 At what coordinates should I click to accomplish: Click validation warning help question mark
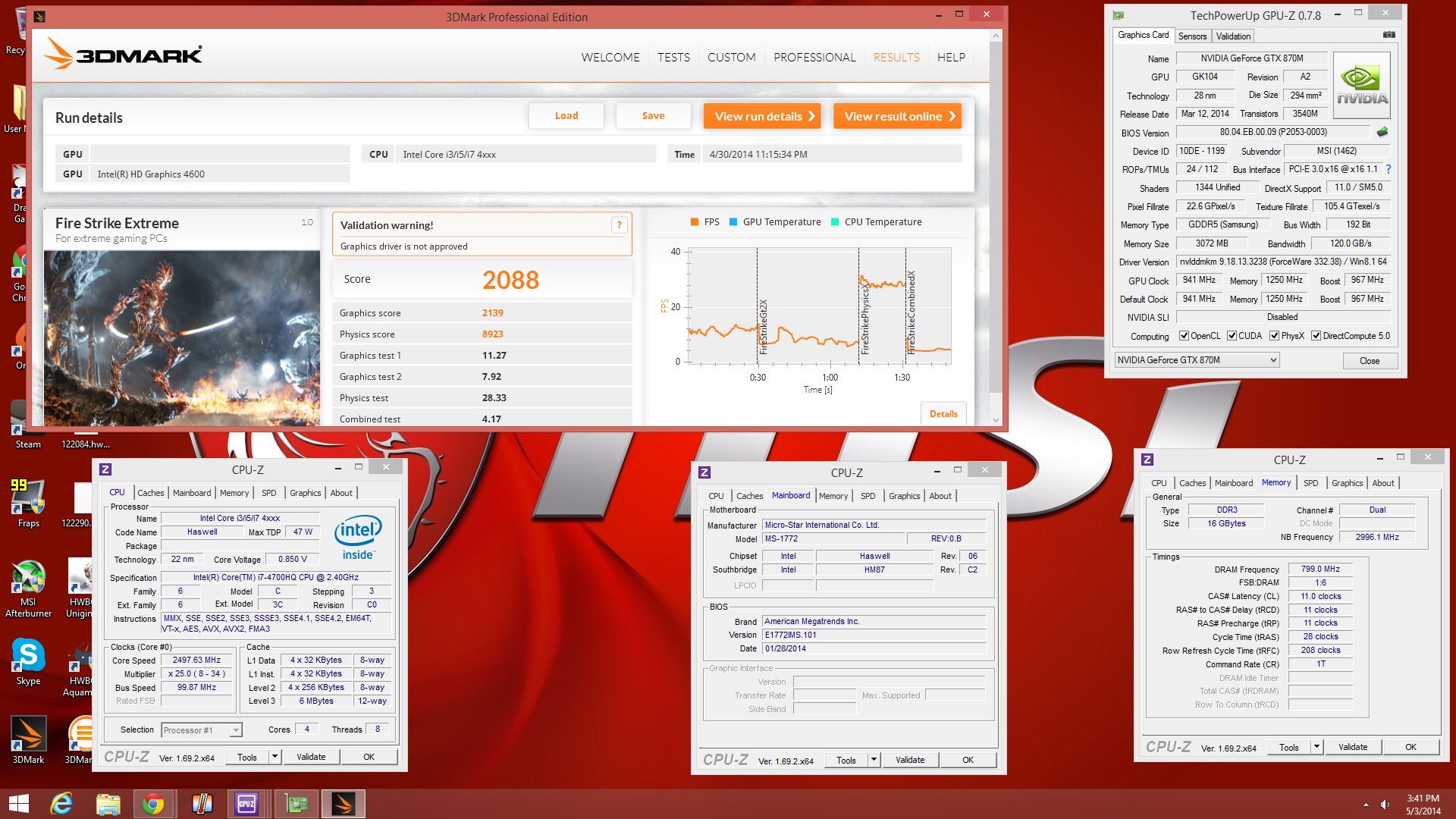619,224
